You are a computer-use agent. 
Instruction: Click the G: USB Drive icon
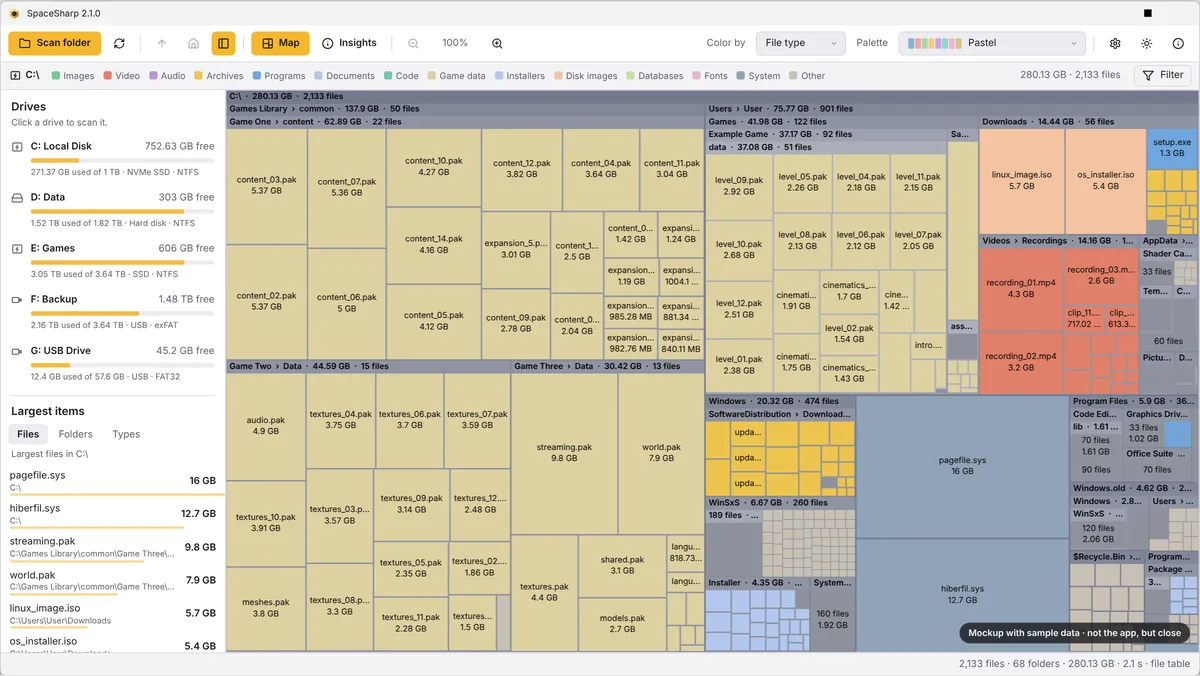(17, 351)
